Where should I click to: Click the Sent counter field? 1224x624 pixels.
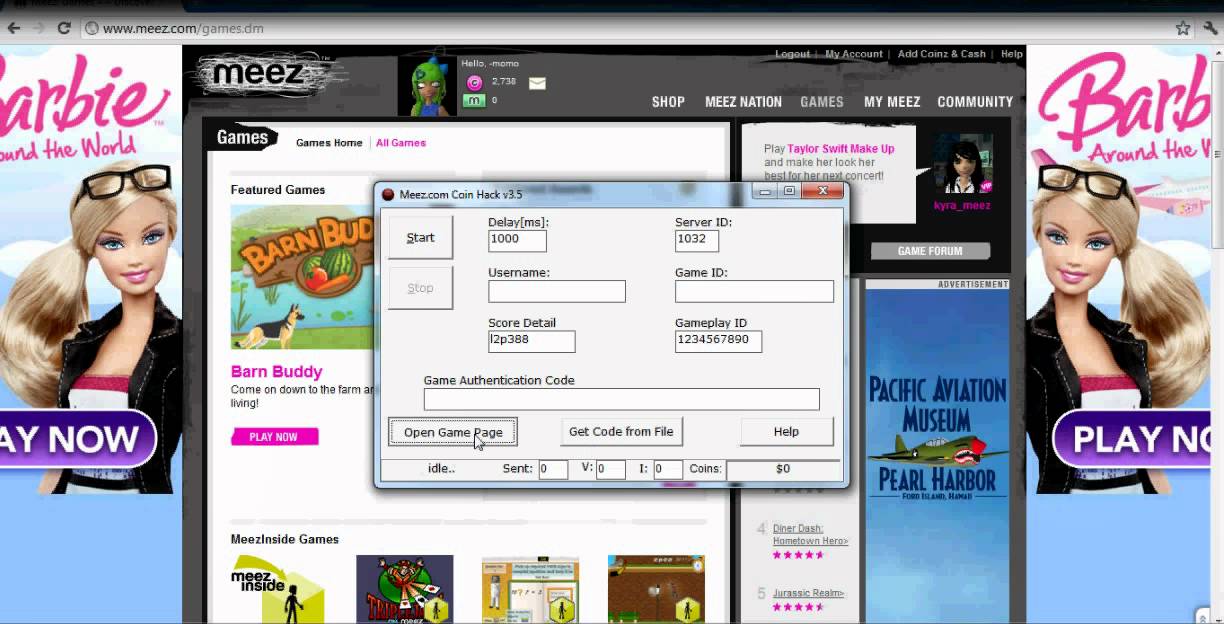(553, 469)
